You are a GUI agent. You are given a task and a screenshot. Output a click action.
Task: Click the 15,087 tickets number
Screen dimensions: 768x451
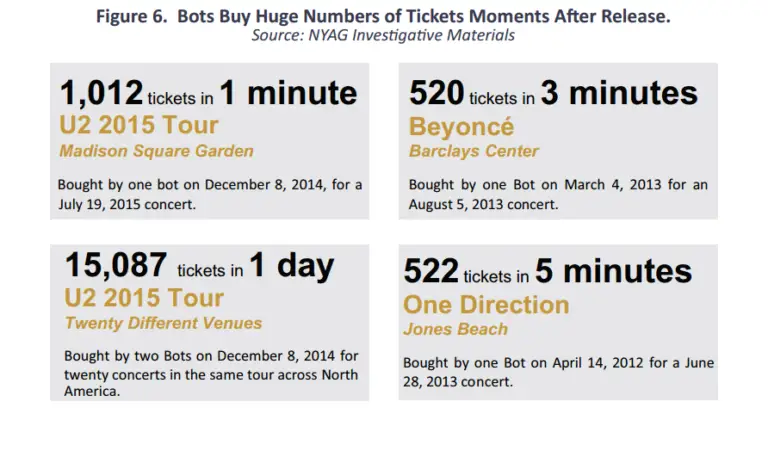(116, 265)
